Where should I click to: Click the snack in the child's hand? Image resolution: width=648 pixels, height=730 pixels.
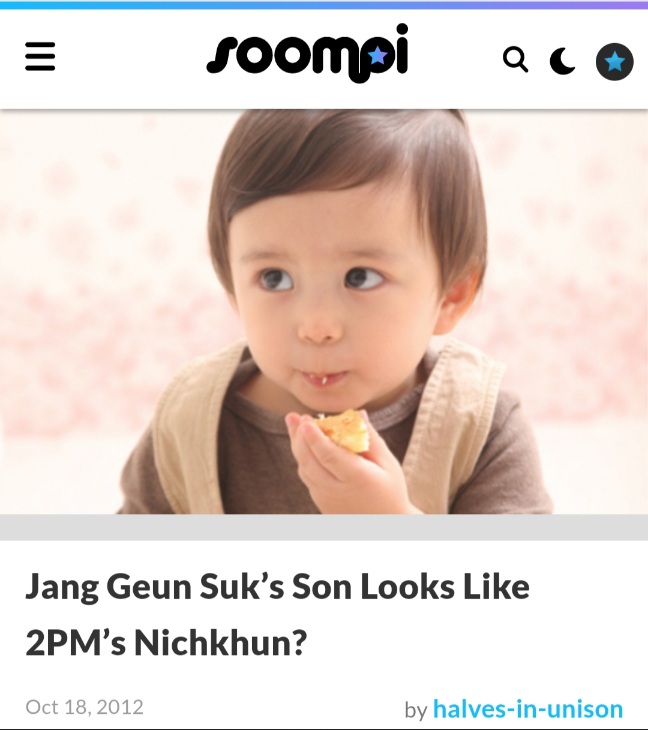click(343, 430)
